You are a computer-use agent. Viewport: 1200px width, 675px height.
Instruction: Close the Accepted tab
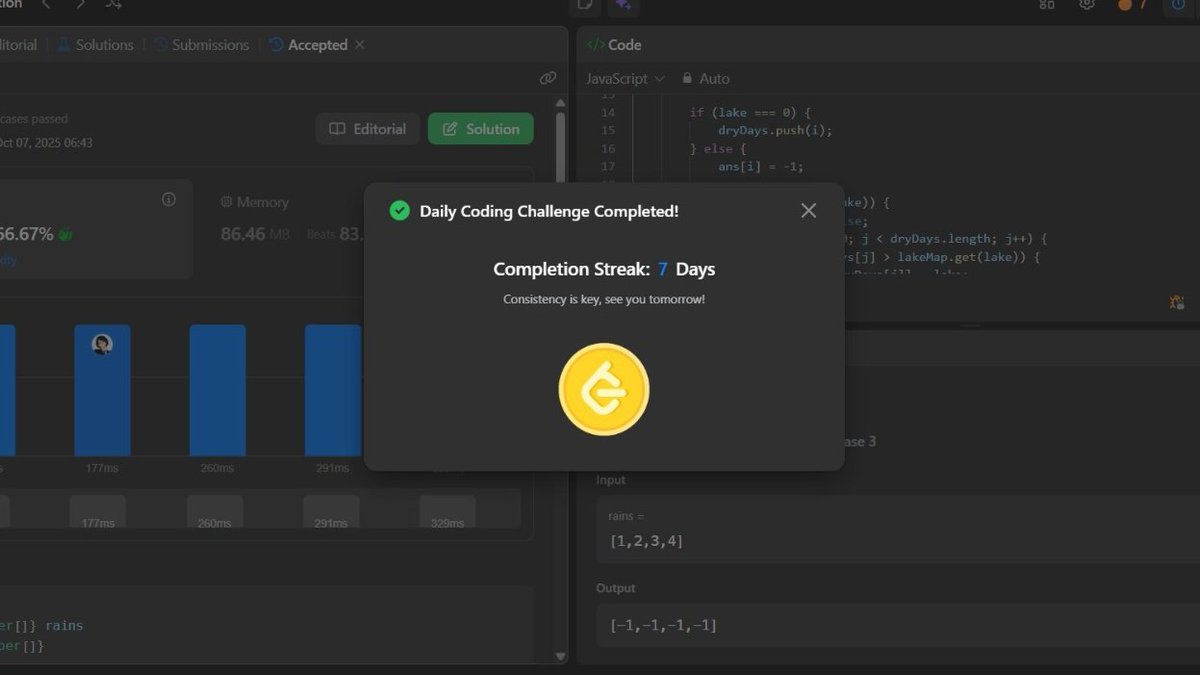360,45
